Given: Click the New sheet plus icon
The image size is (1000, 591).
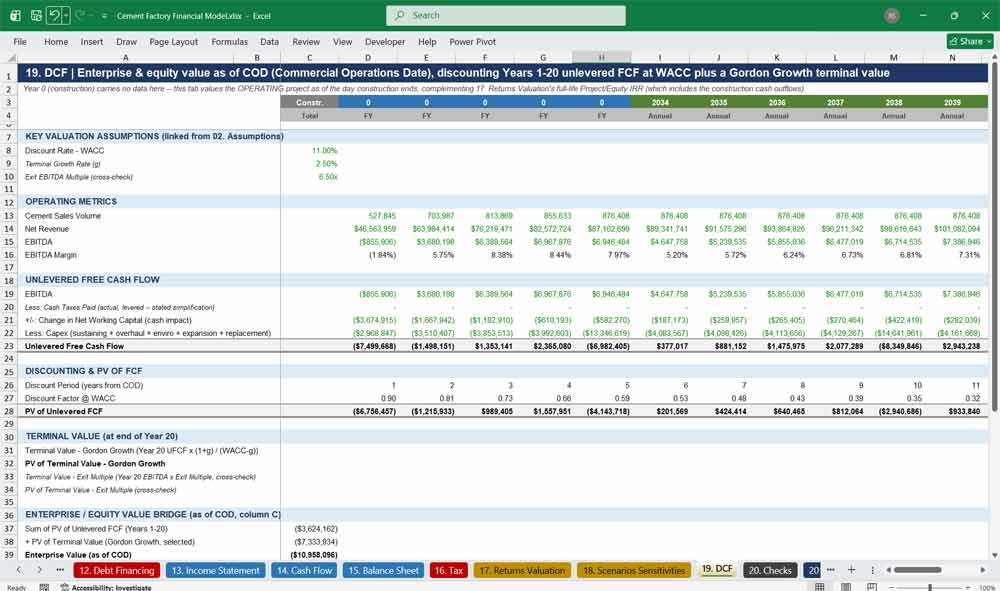Looking at the screenshot, I should 851,570.
